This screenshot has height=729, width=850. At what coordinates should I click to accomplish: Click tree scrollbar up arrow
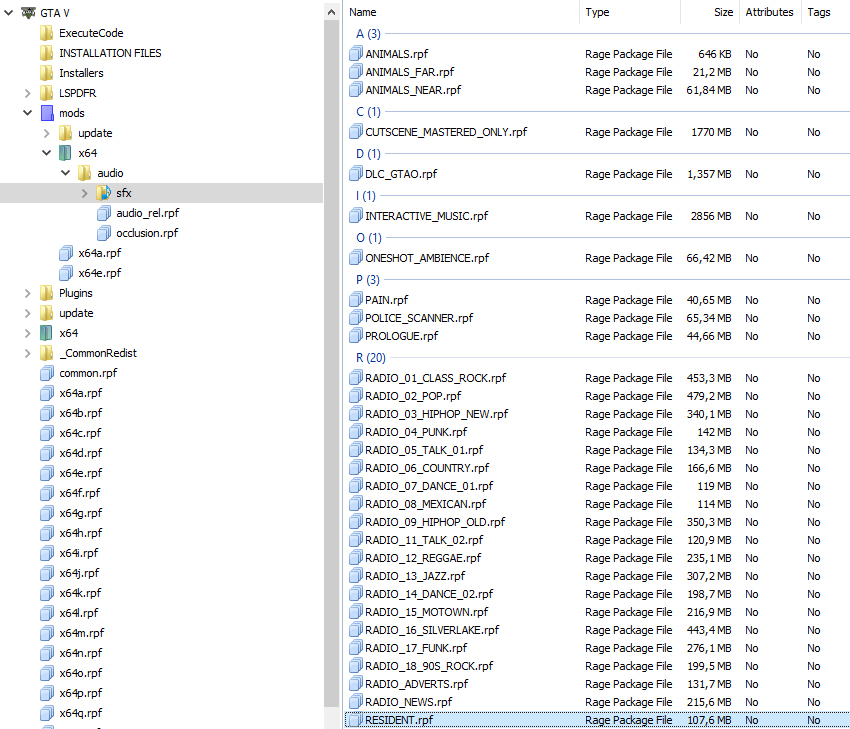click(332, 12)
